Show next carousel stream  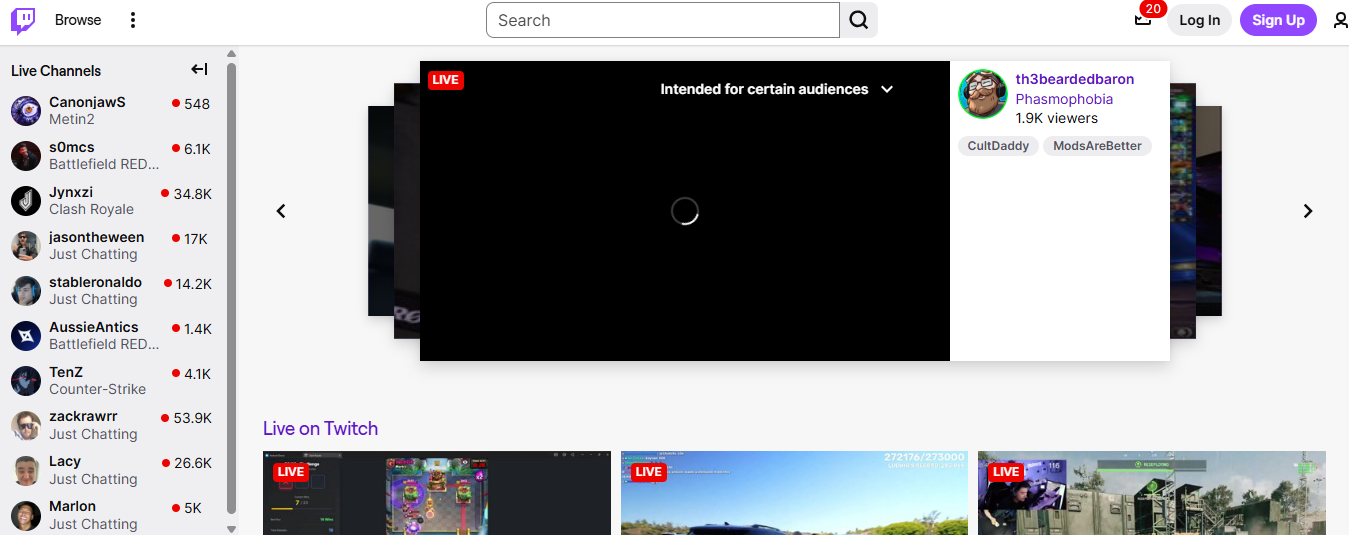1307,211
